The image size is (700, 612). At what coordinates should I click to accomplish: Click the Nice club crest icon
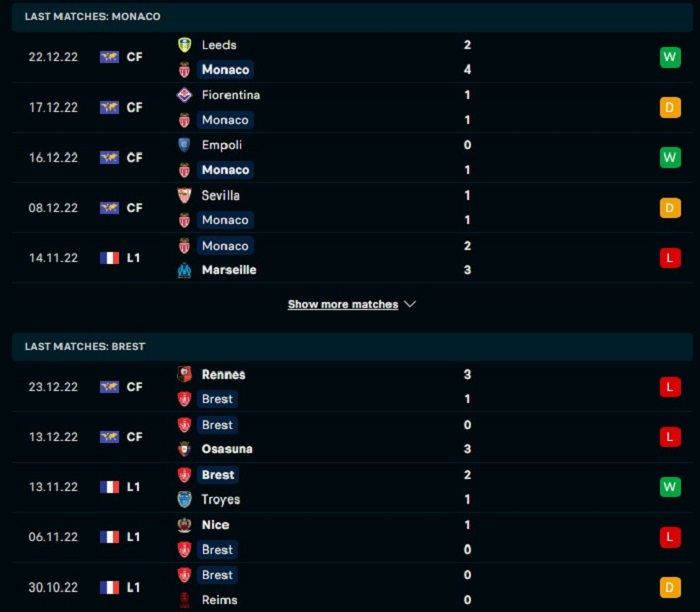coord(184,525)
